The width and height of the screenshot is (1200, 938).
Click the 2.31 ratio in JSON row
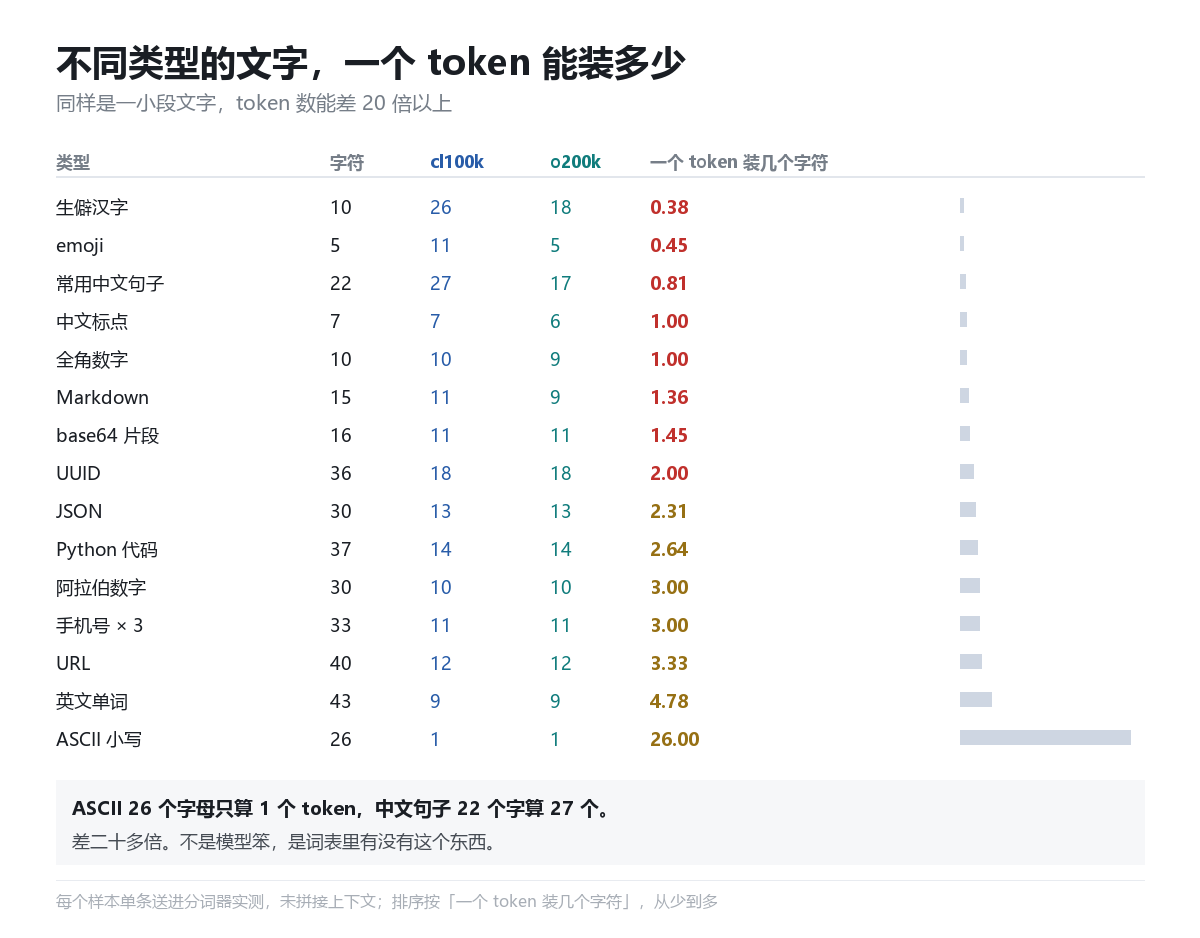coord(669,512)
